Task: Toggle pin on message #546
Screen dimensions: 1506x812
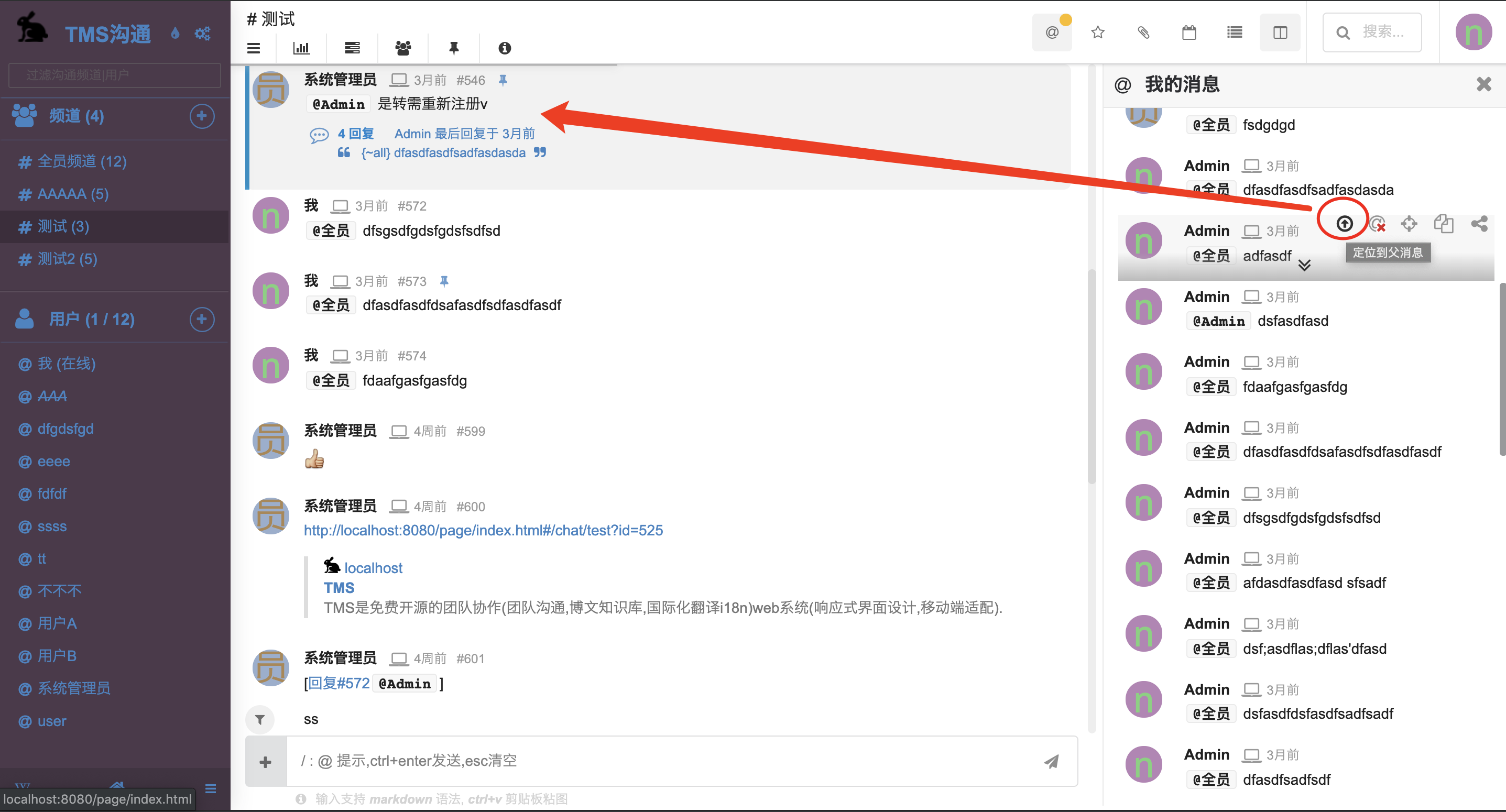Action: point(503,80)
